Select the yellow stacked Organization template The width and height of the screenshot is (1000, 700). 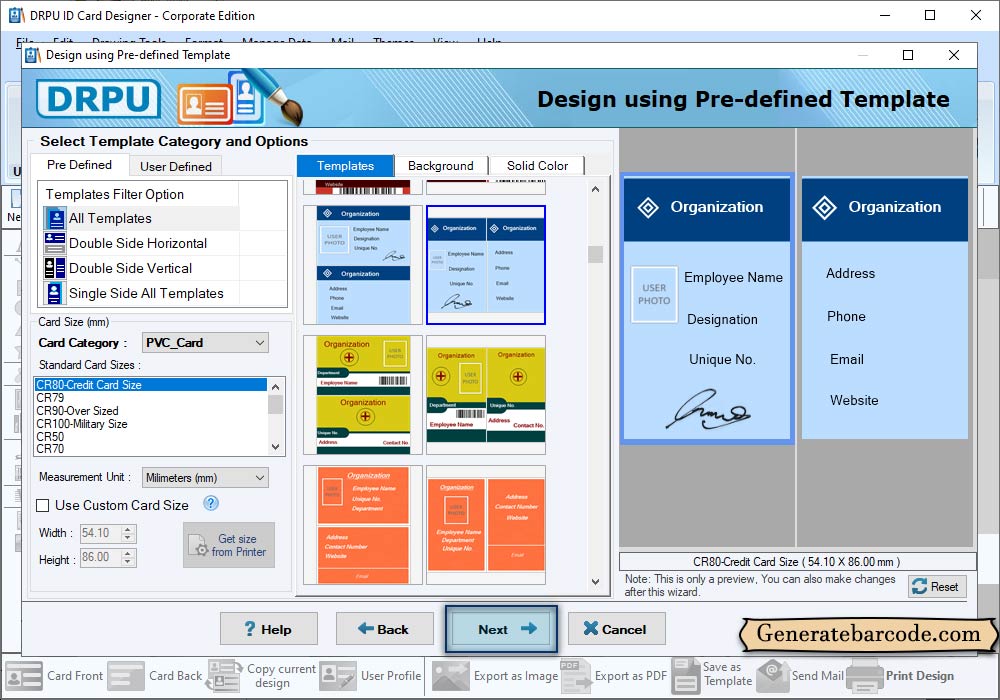(363, 395)
